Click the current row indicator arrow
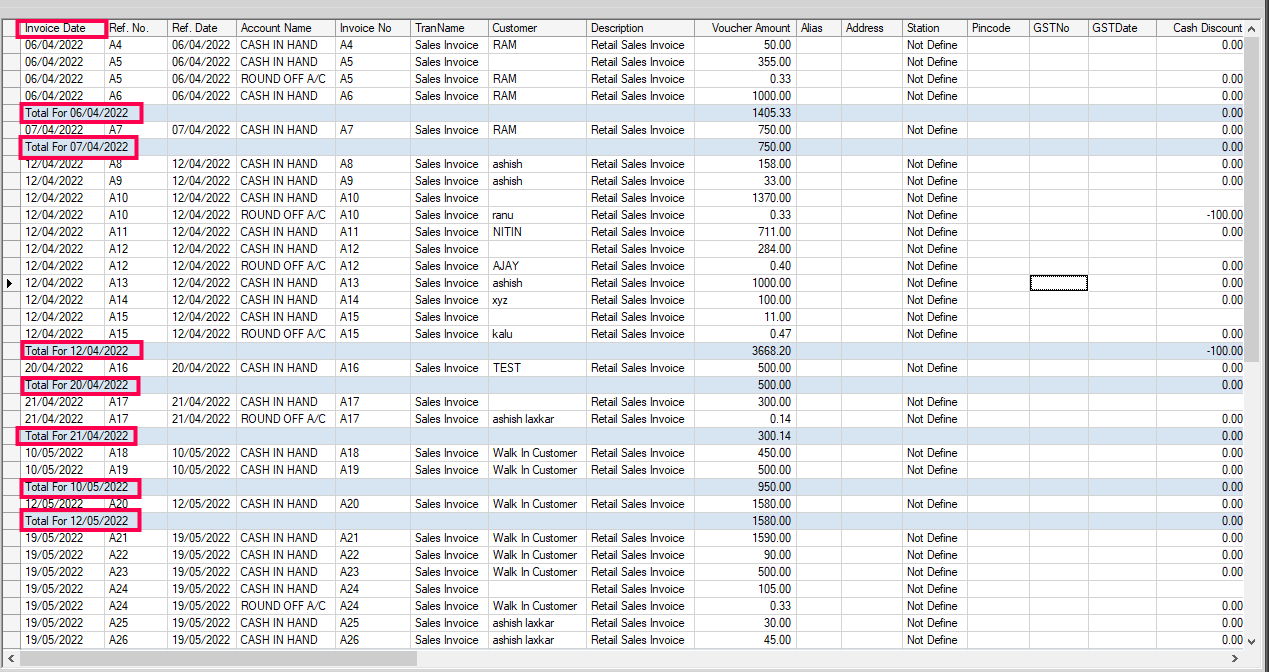The height and width of the screenshot is (672, 1269). [x=10, y=283]
